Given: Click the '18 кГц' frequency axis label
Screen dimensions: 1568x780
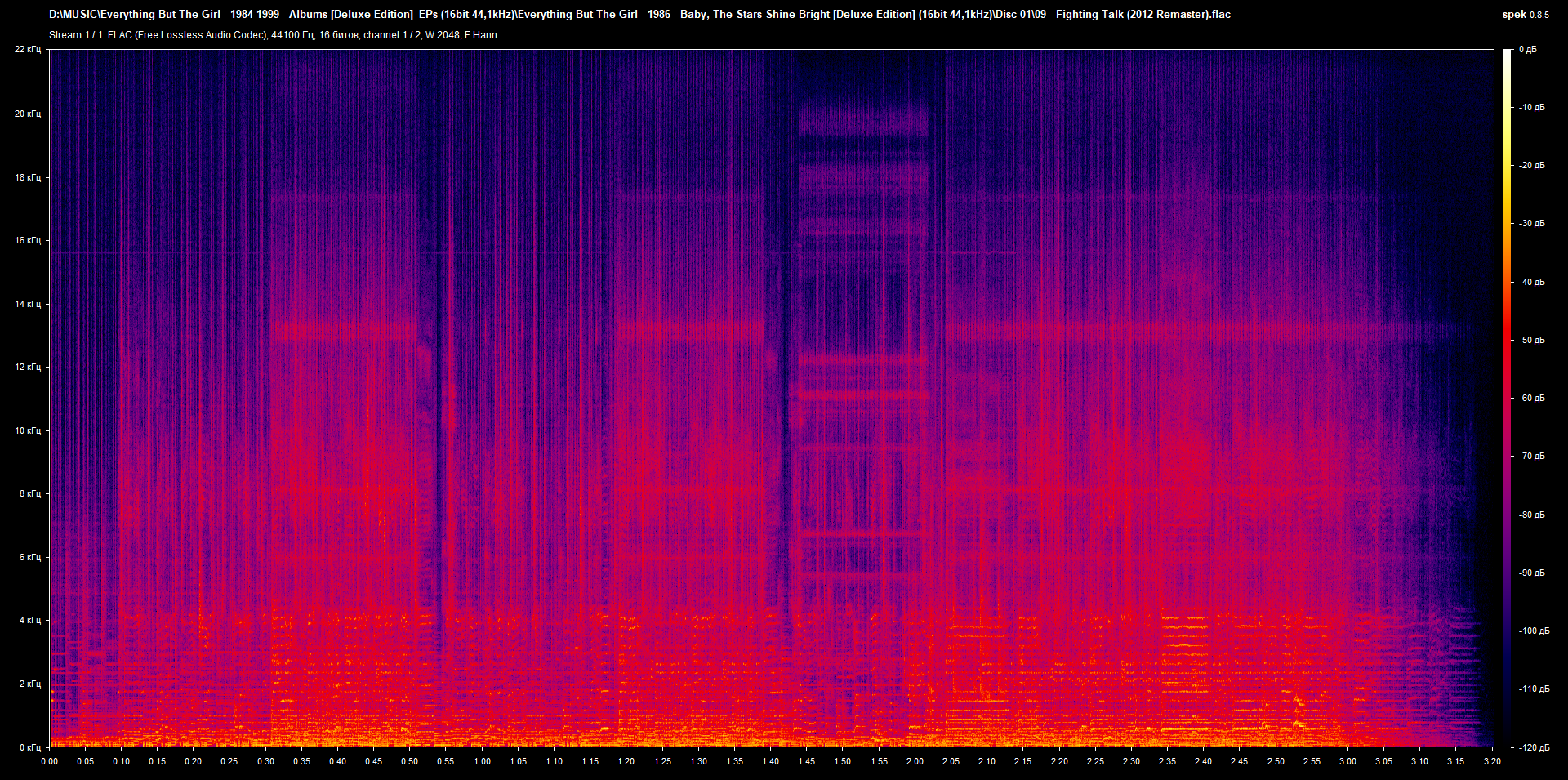Looking at the screenshot, I should coord(28,177).
